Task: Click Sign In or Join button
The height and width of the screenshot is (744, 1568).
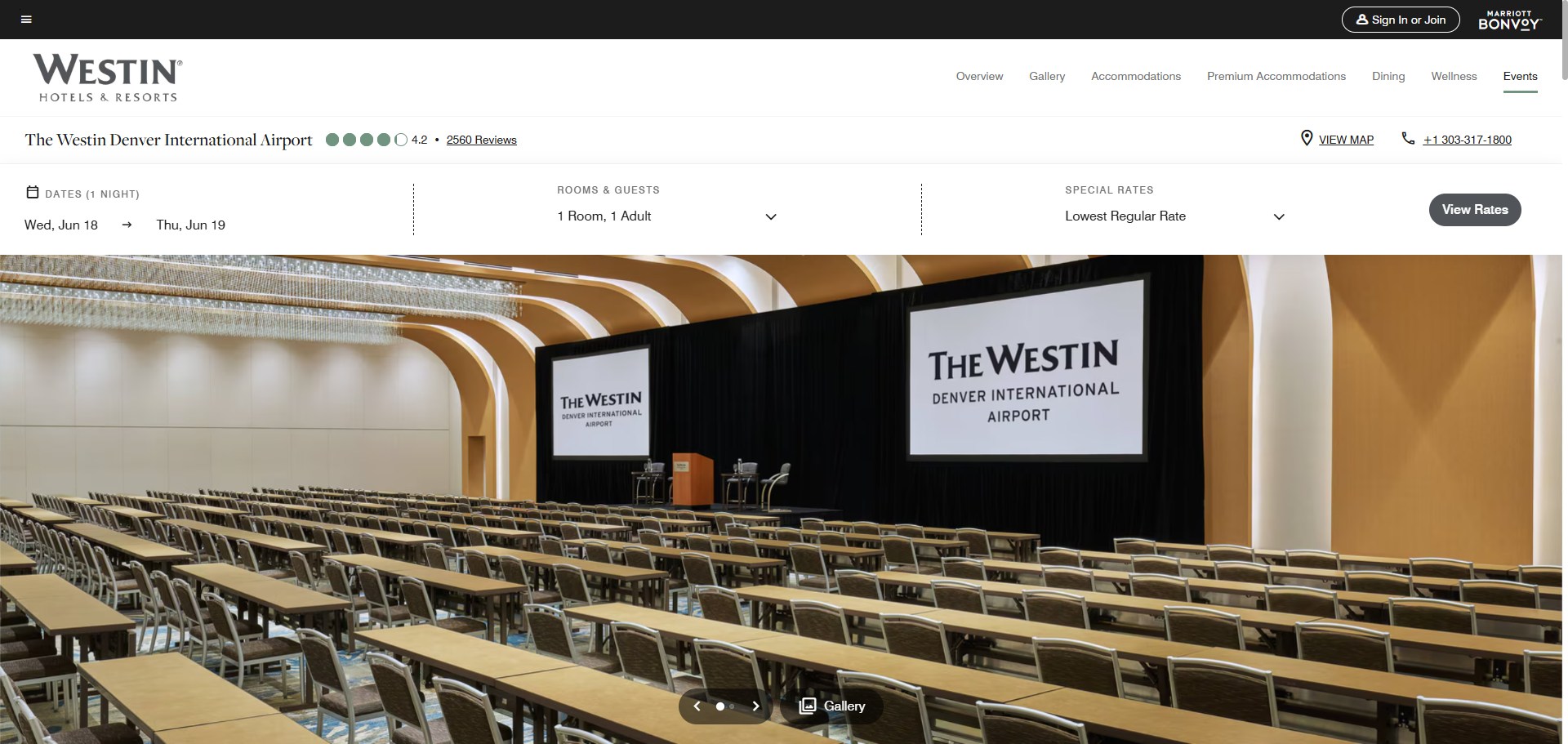Action: [x=1401, y=20]
